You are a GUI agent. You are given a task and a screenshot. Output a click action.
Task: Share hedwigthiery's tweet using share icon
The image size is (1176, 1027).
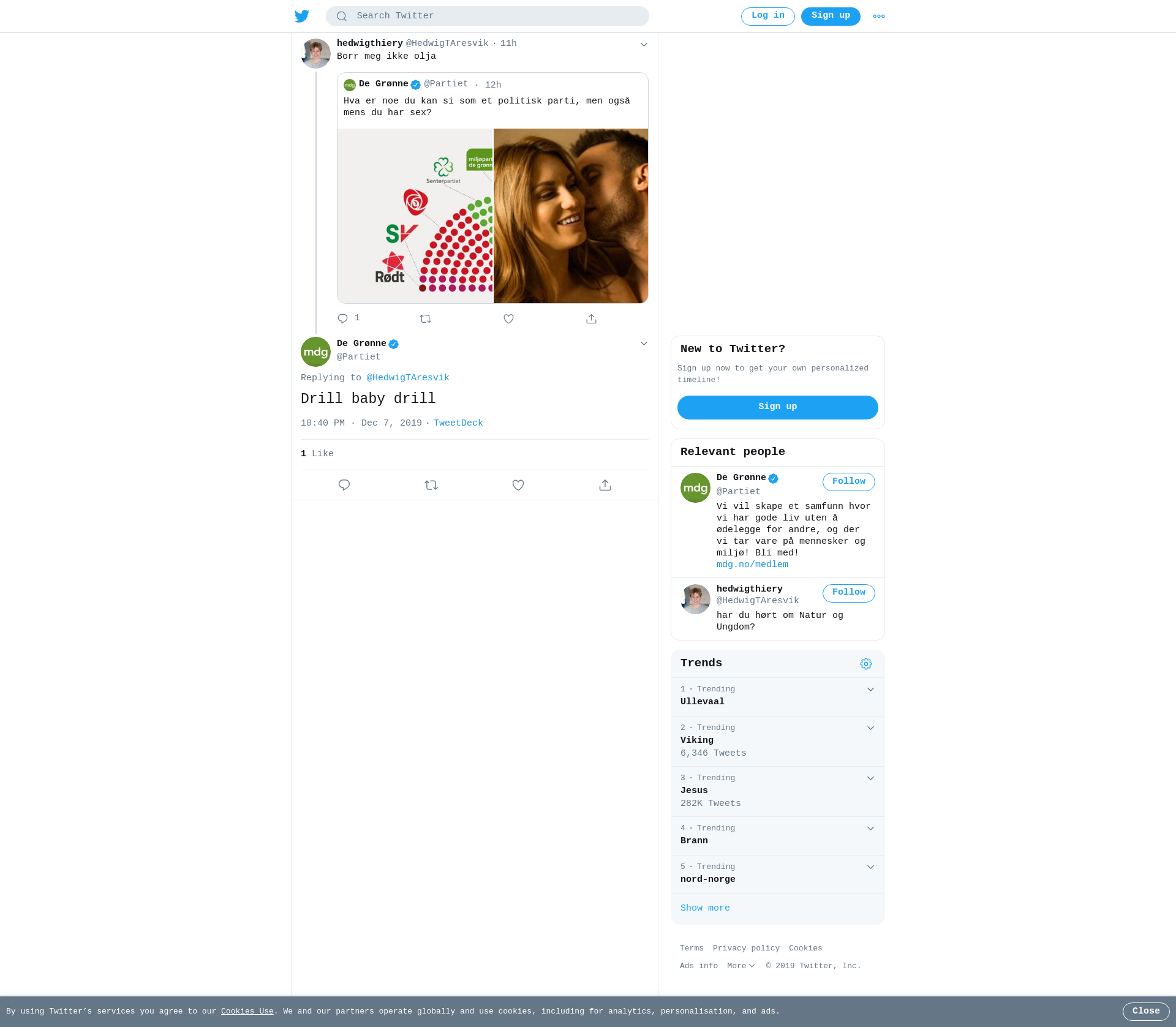tap(591, 318)
